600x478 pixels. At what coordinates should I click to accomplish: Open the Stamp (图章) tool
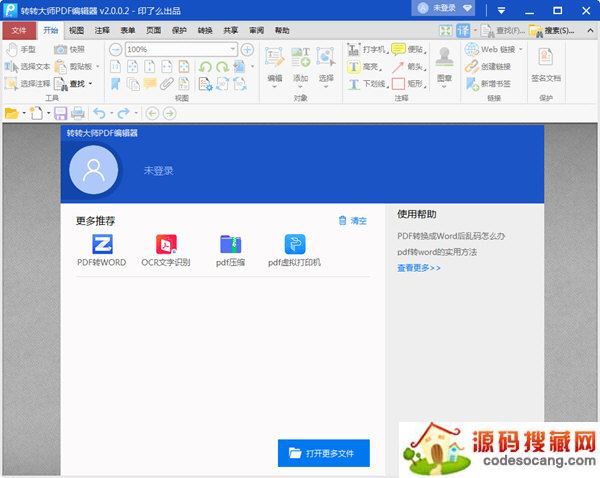[444, 67]
